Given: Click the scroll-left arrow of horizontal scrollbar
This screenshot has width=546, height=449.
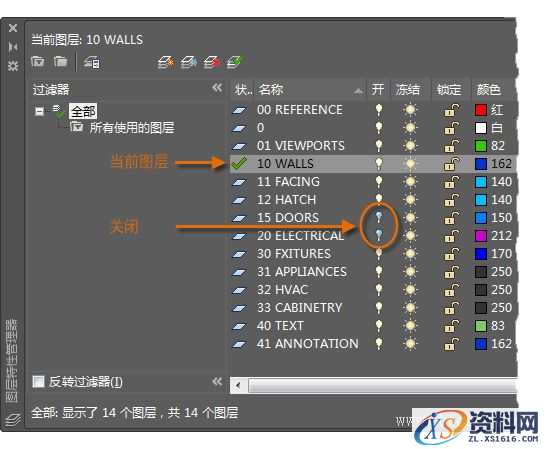Looking at the screenshot, I should [239, 386].
